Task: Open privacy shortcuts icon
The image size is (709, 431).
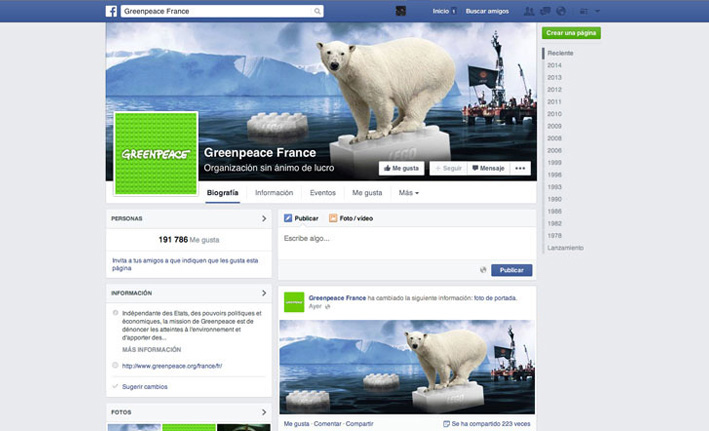Action: point(584,11)
